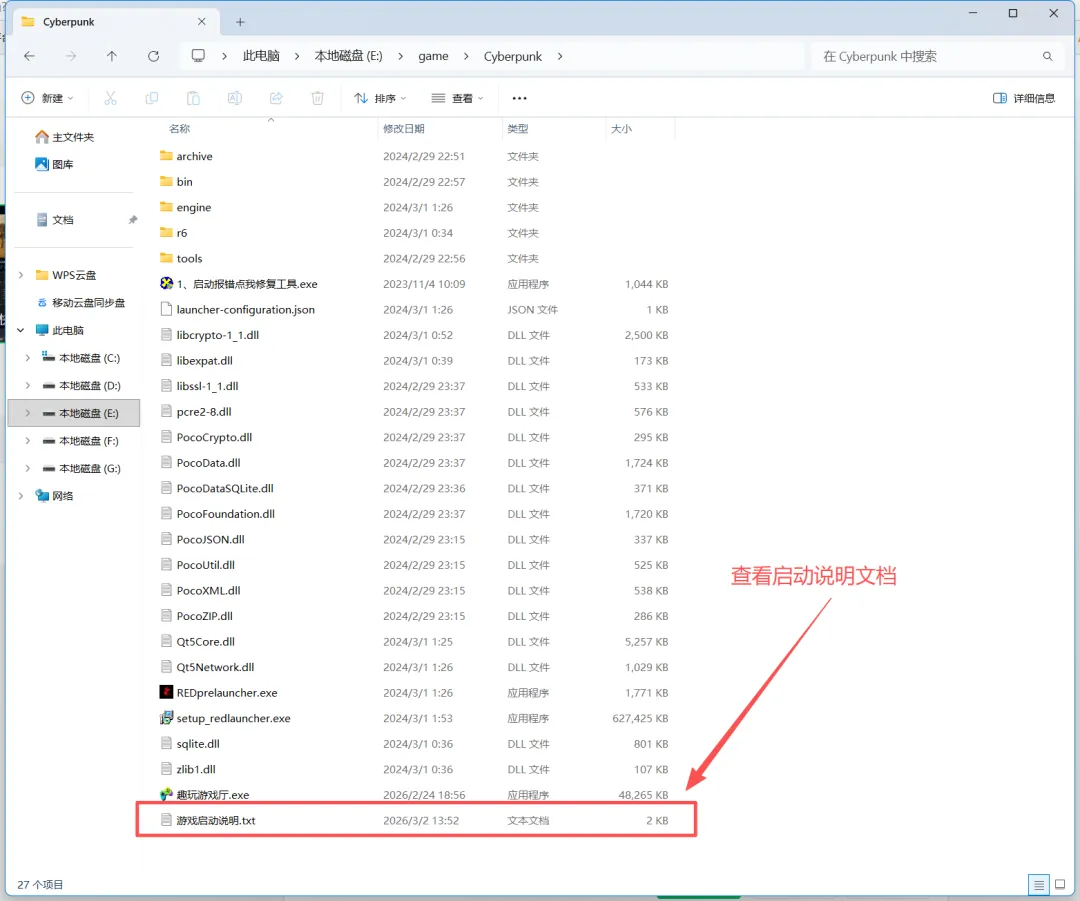This screenshot has height=901, width=1080.
Task: Refresh the Cyberpunk folder view
Action: point(153,56)
